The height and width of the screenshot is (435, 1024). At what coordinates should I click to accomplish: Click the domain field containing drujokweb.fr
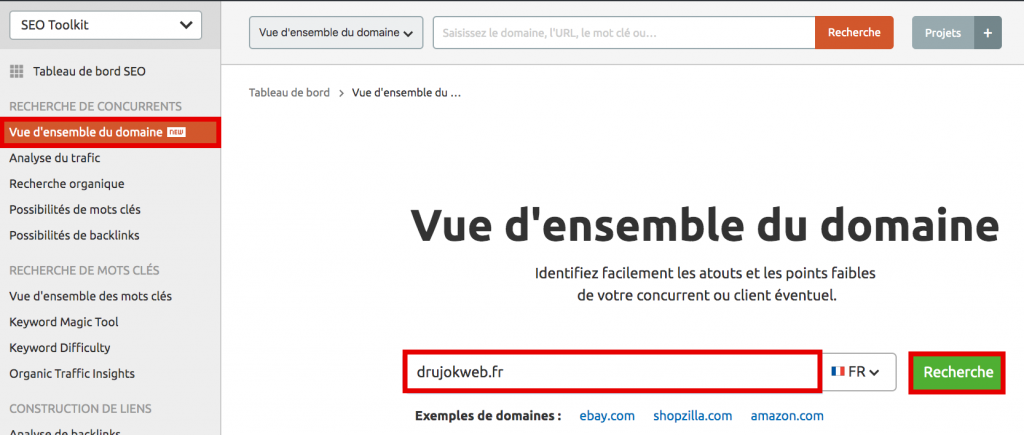coord(611,372)
